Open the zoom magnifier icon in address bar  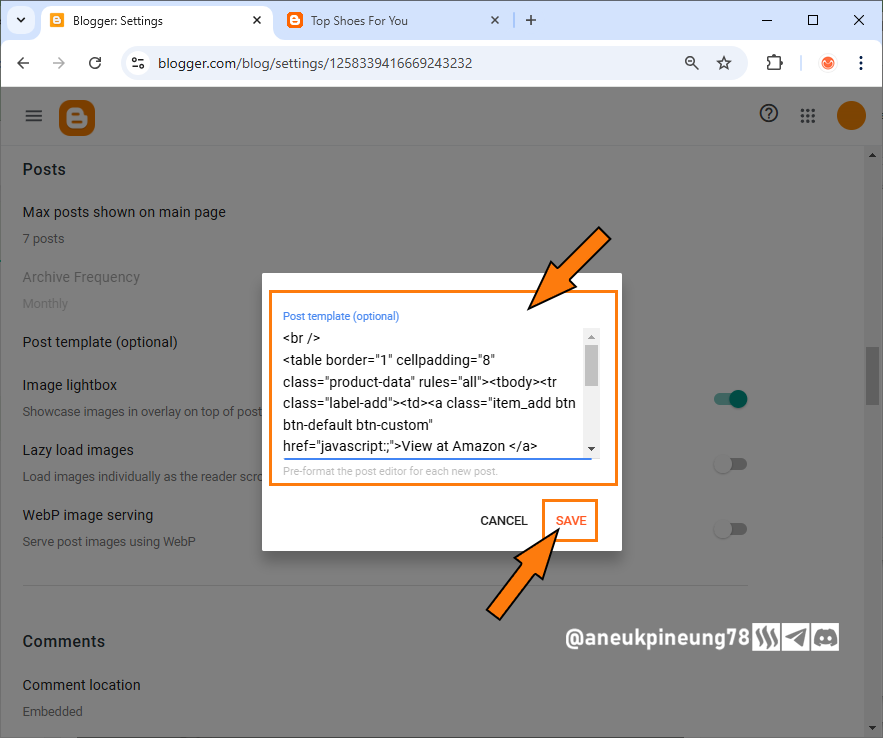[x=692, y=63]
